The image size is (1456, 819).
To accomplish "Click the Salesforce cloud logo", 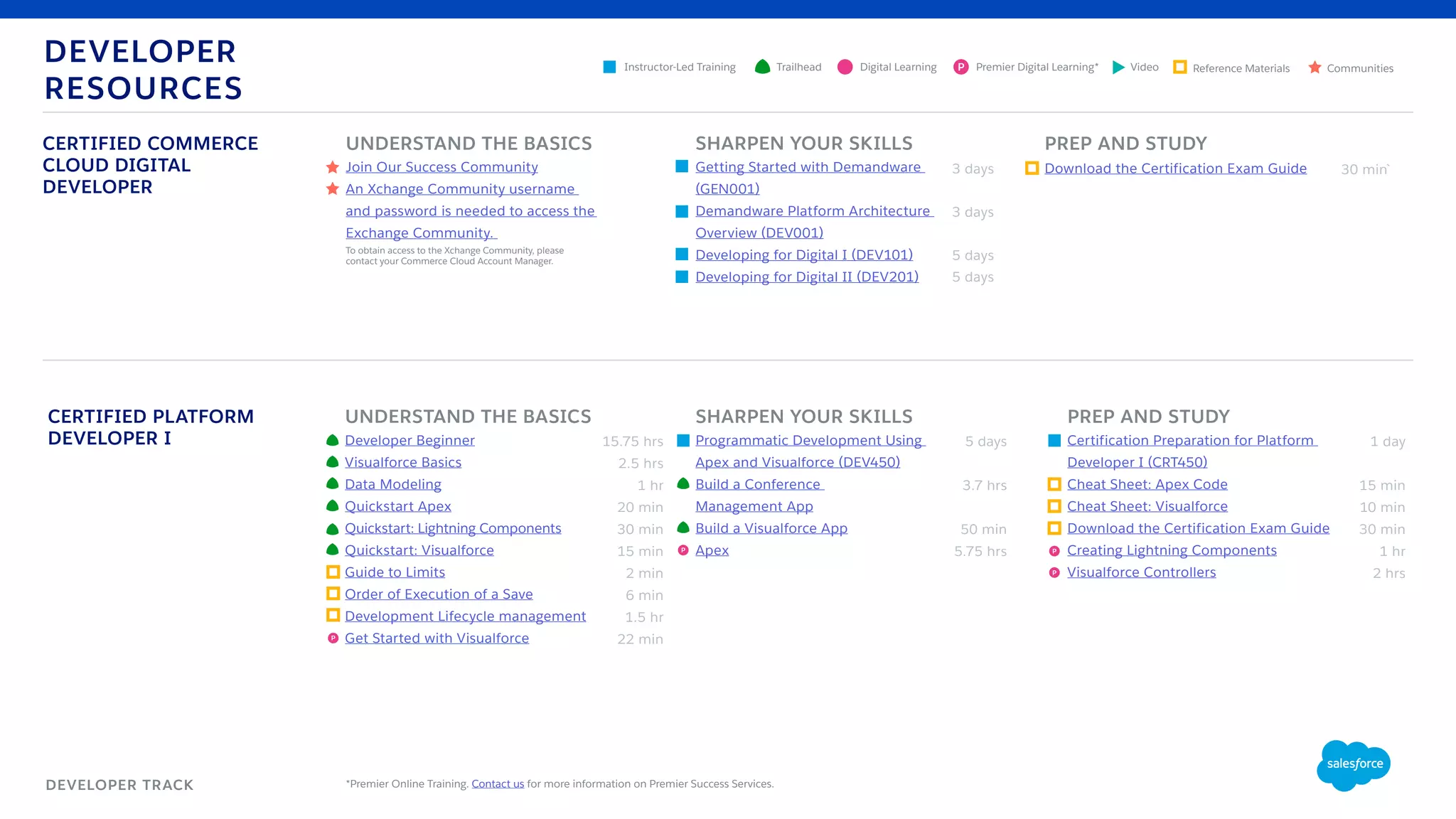I will [x=1354, y=765].
